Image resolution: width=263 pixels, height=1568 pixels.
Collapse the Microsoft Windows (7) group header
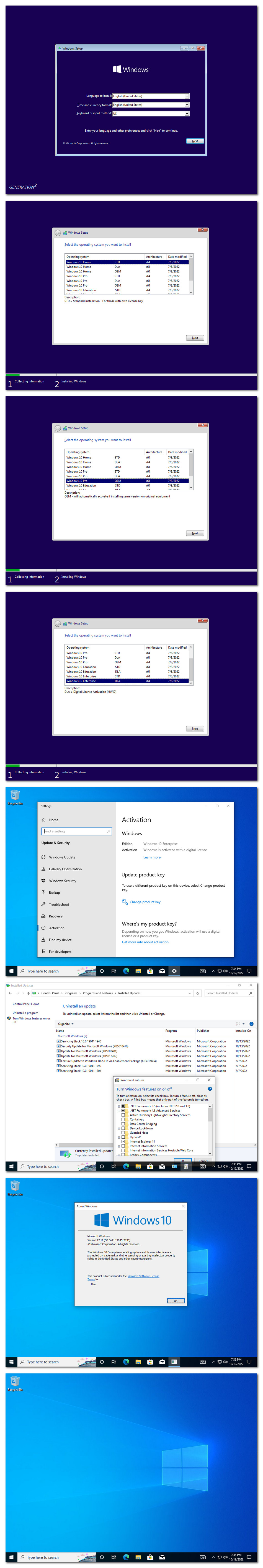tap(72, 1036)
